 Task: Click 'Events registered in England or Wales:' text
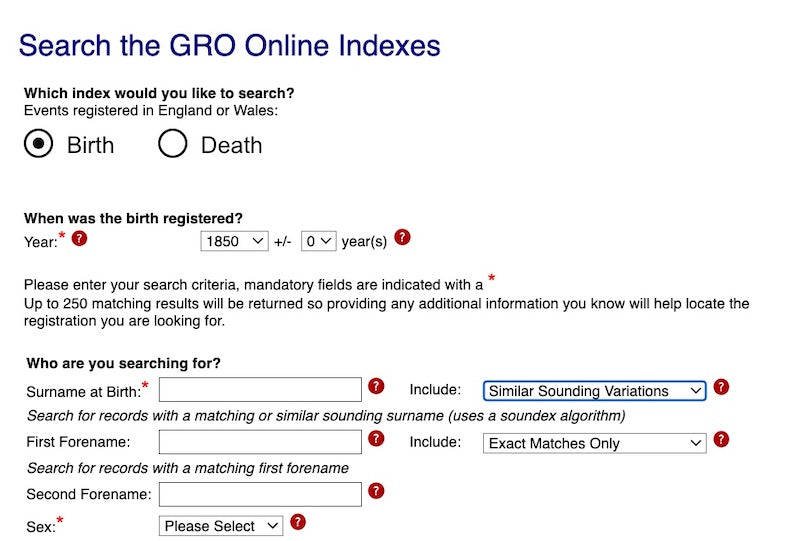pyautogui.click(x=151, y=111)
